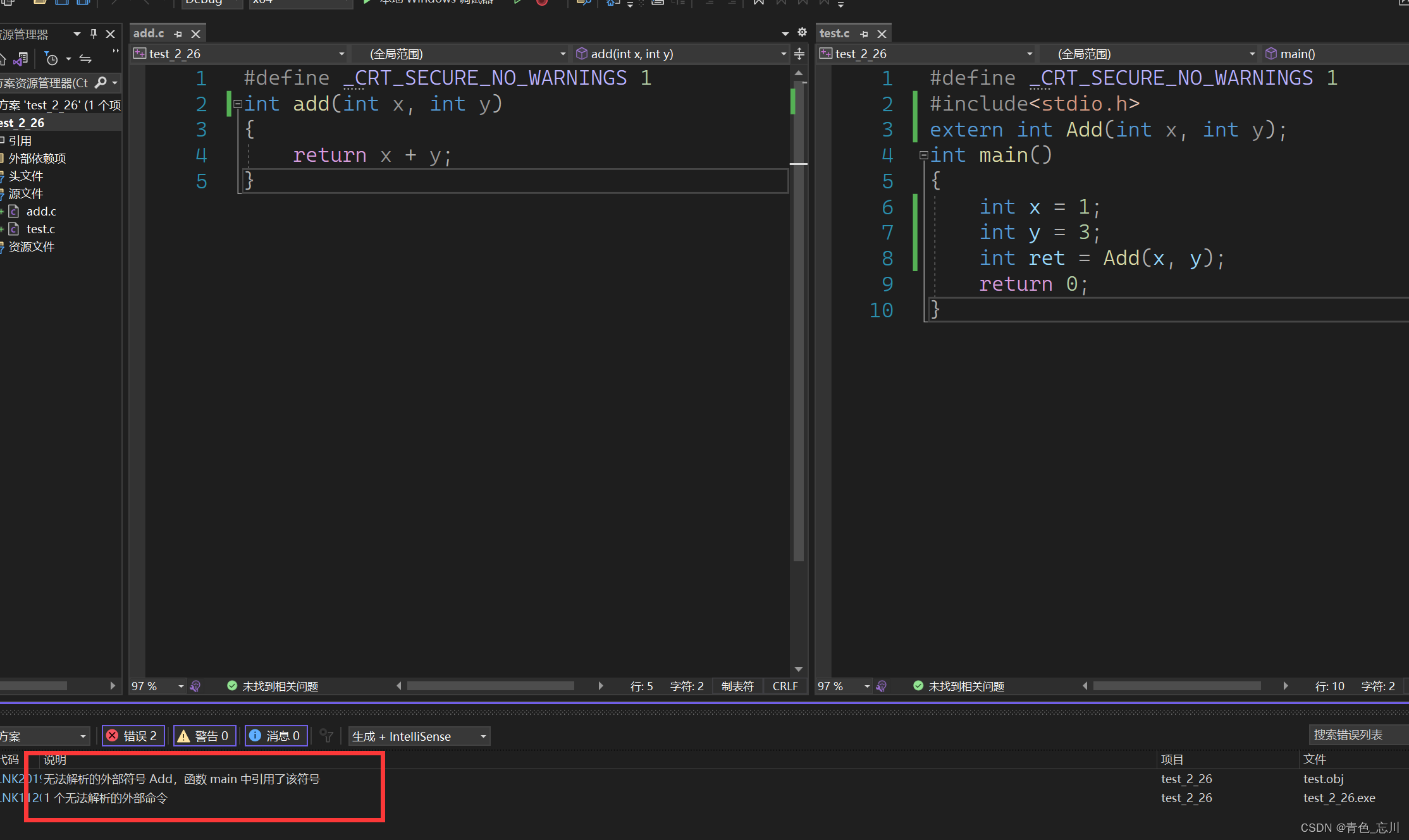This screenshot has height=840, width=1409.
Task: Open the global scope dropdown in add.c
Action: [460, 54]
